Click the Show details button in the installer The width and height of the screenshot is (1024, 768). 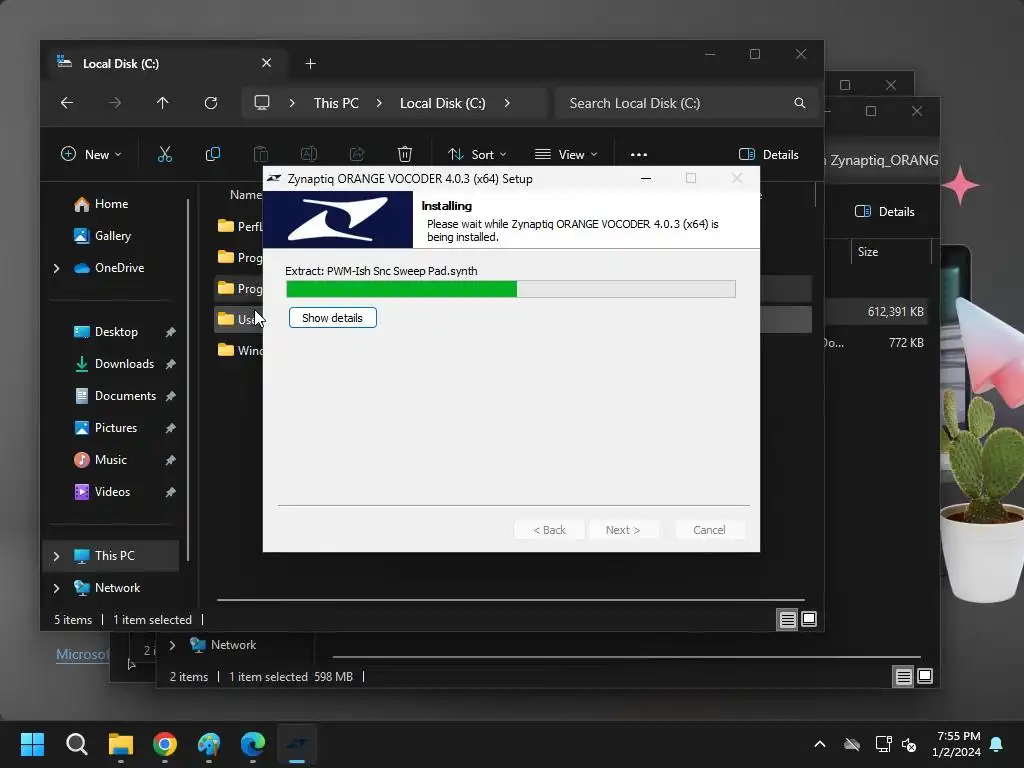pyautogui.click(x=332, y=318)
